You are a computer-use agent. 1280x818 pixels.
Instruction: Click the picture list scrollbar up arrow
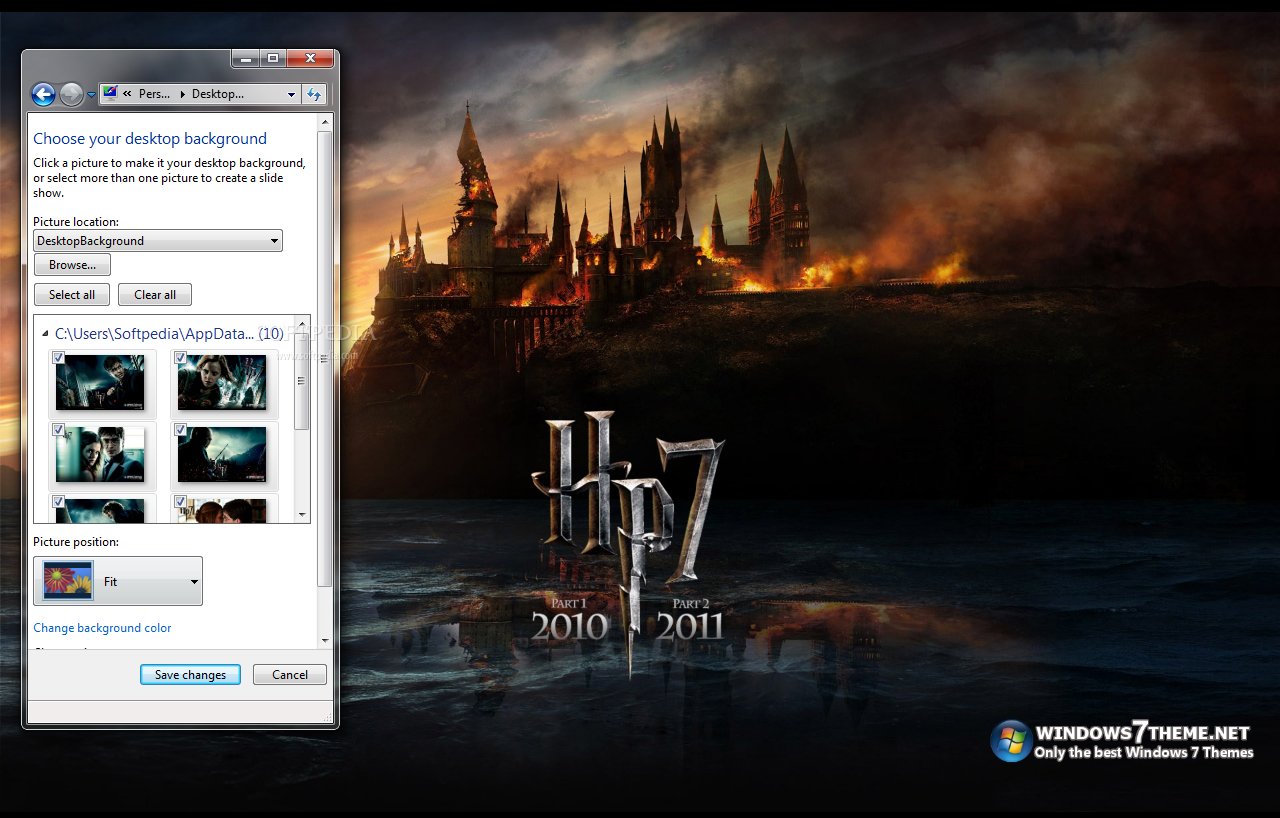click(302, 325)
